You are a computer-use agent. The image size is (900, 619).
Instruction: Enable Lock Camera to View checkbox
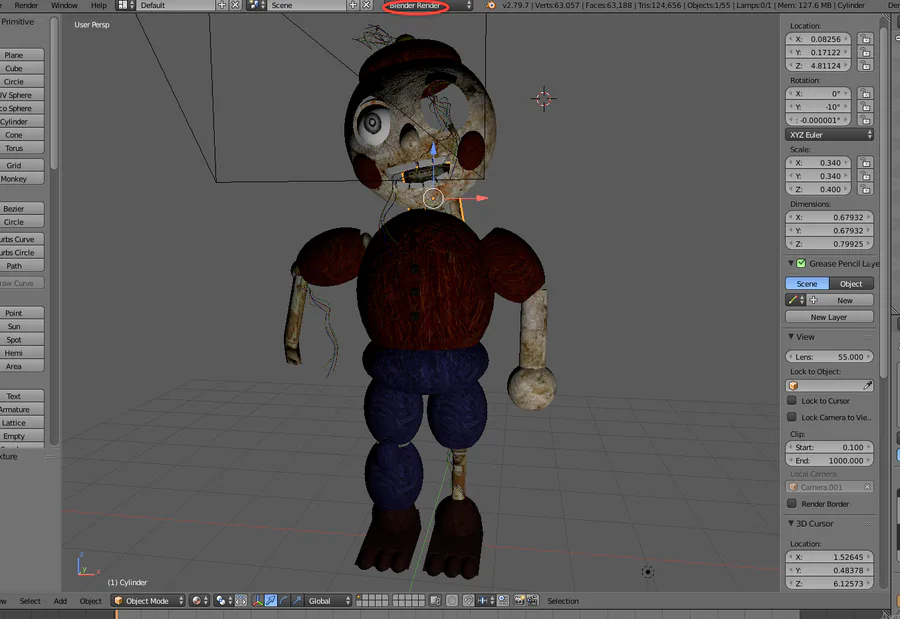pyautogui.click(x=792, y=417)
